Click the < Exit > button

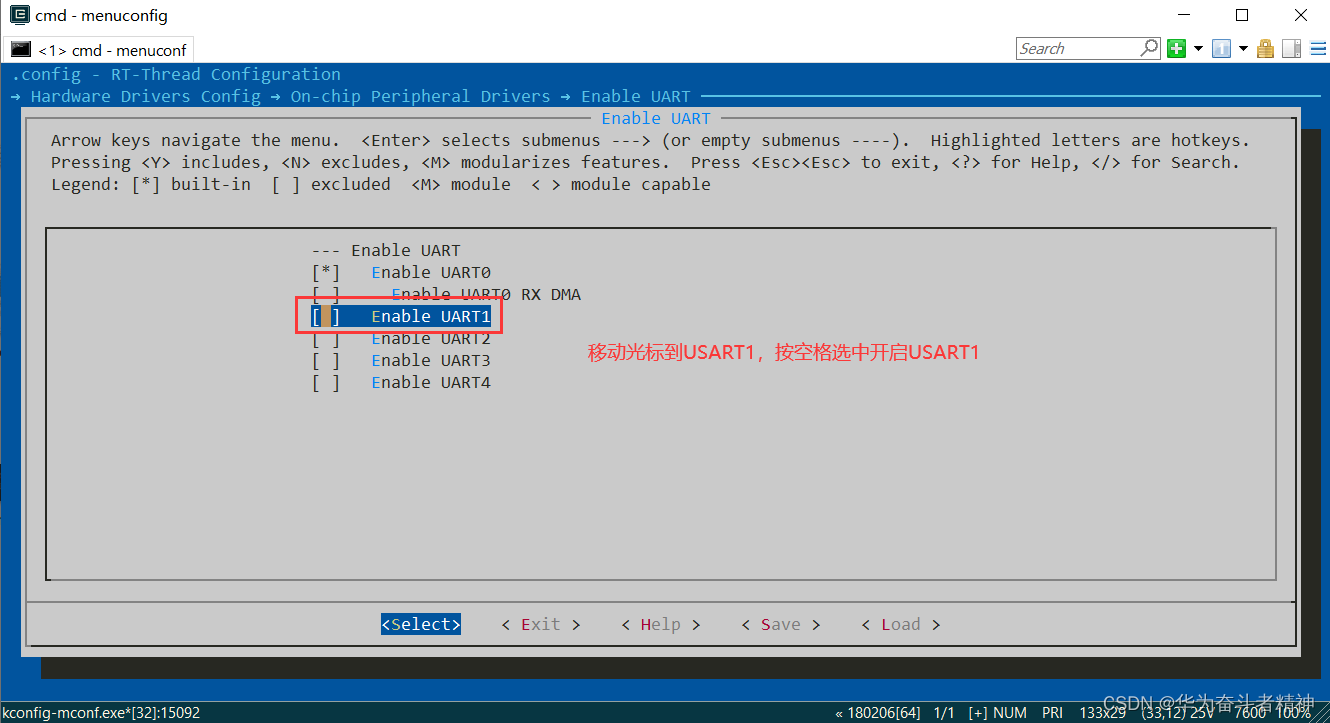[x=540, y=623]
